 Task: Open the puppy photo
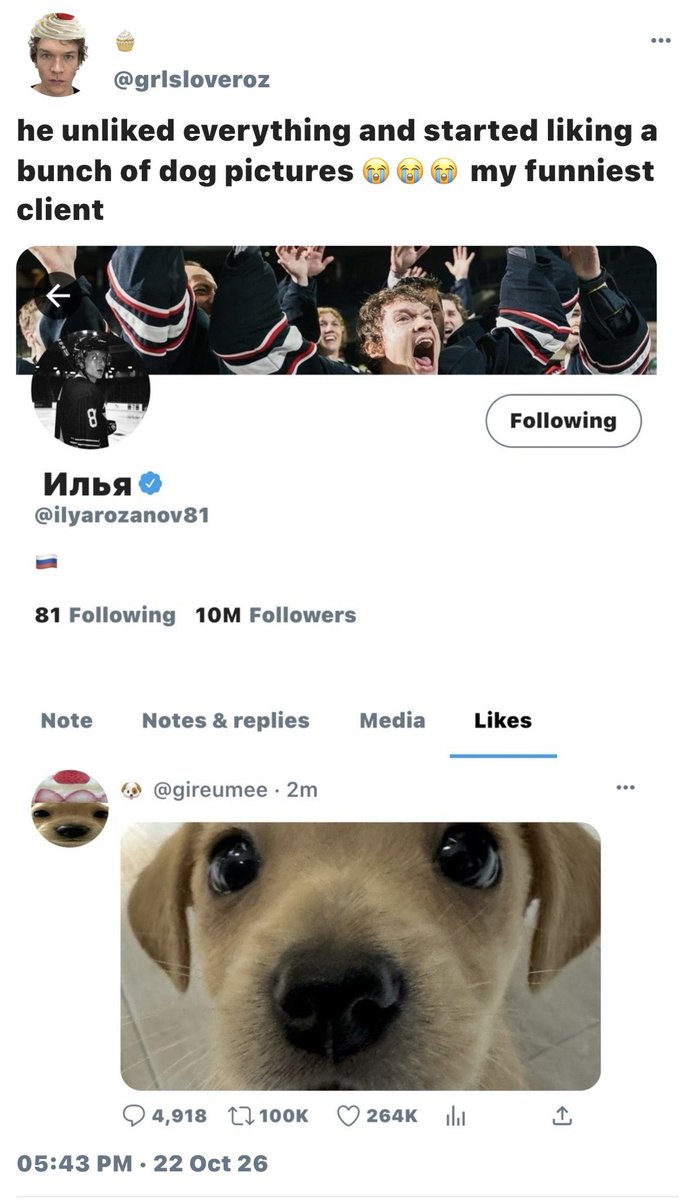361,956
